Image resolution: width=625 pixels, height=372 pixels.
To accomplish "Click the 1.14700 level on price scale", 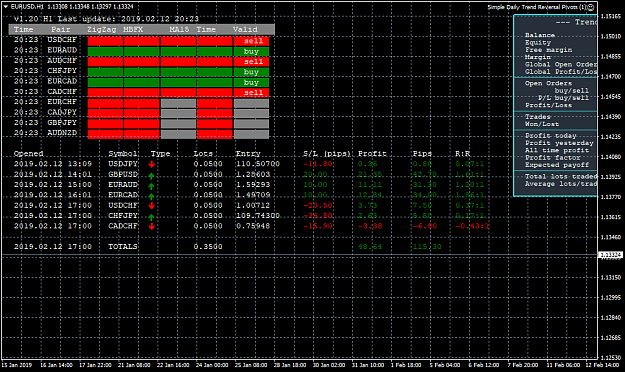I will tap(611, 77).
